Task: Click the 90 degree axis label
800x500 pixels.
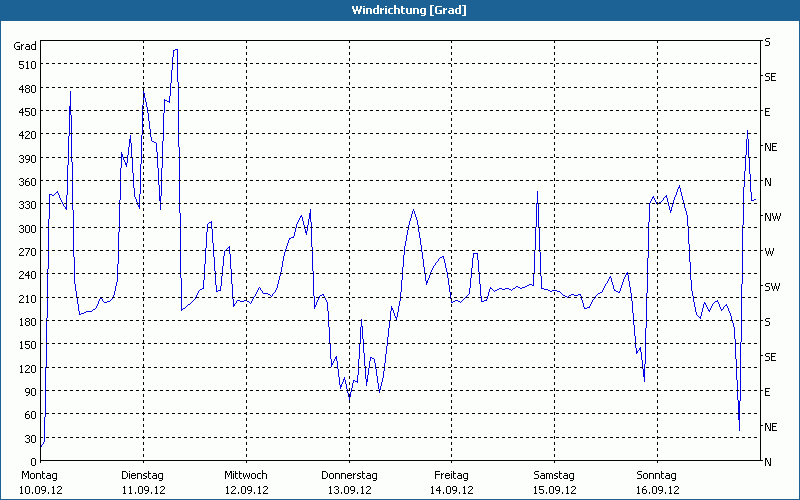Action: click(x=31, y=392)
